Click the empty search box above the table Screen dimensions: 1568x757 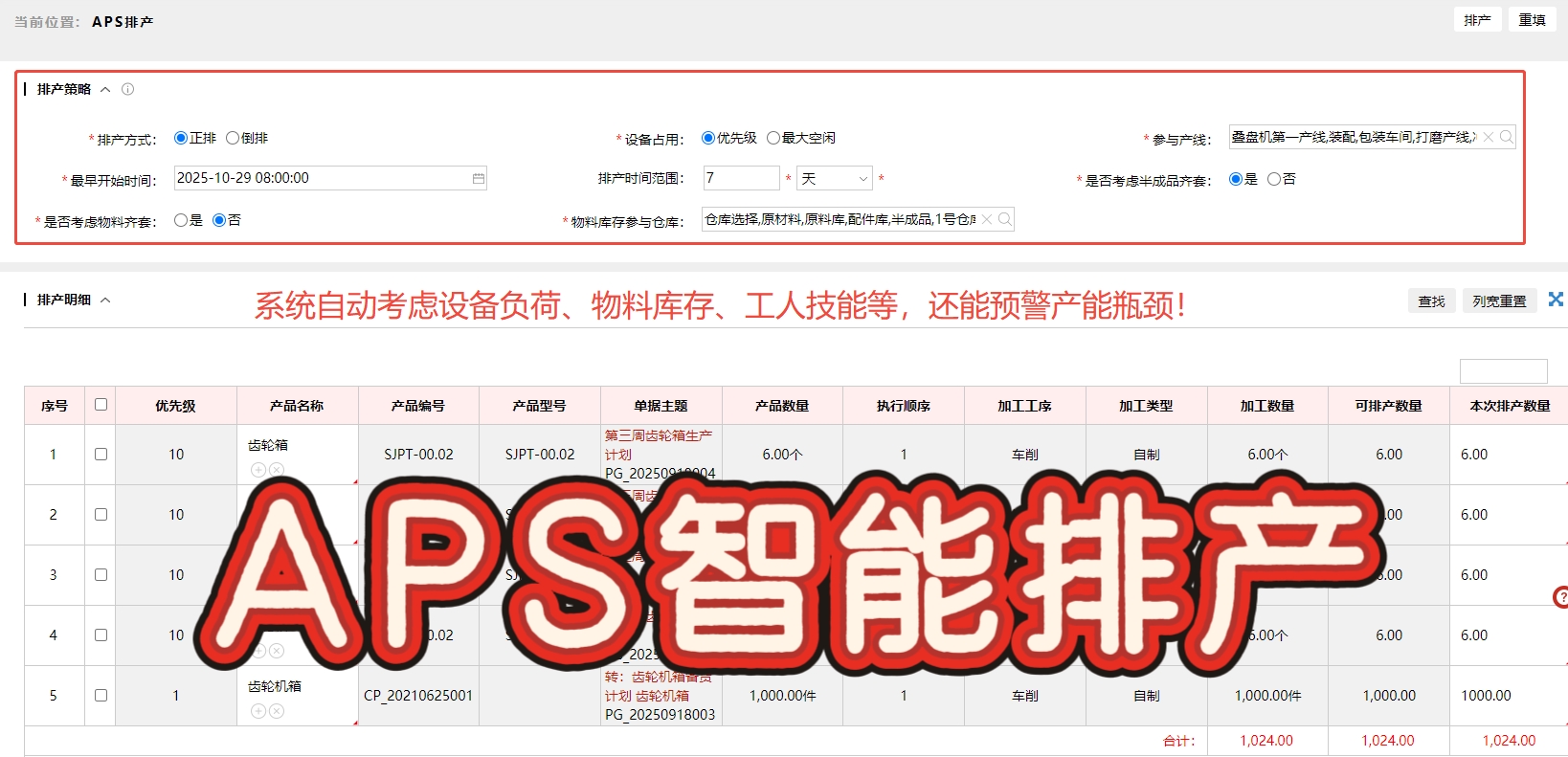coord(1503,371)
